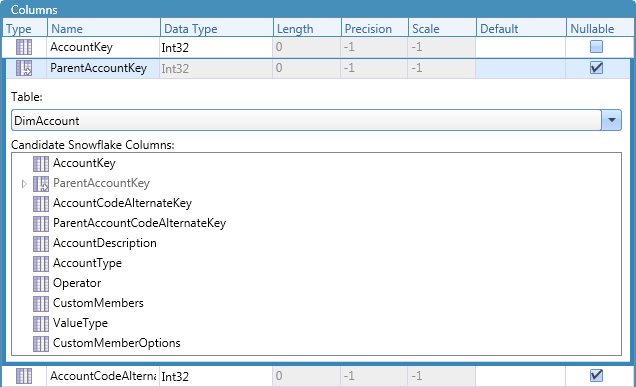
Task: Select AccountDescription candidate column
Action: [105, 243]
